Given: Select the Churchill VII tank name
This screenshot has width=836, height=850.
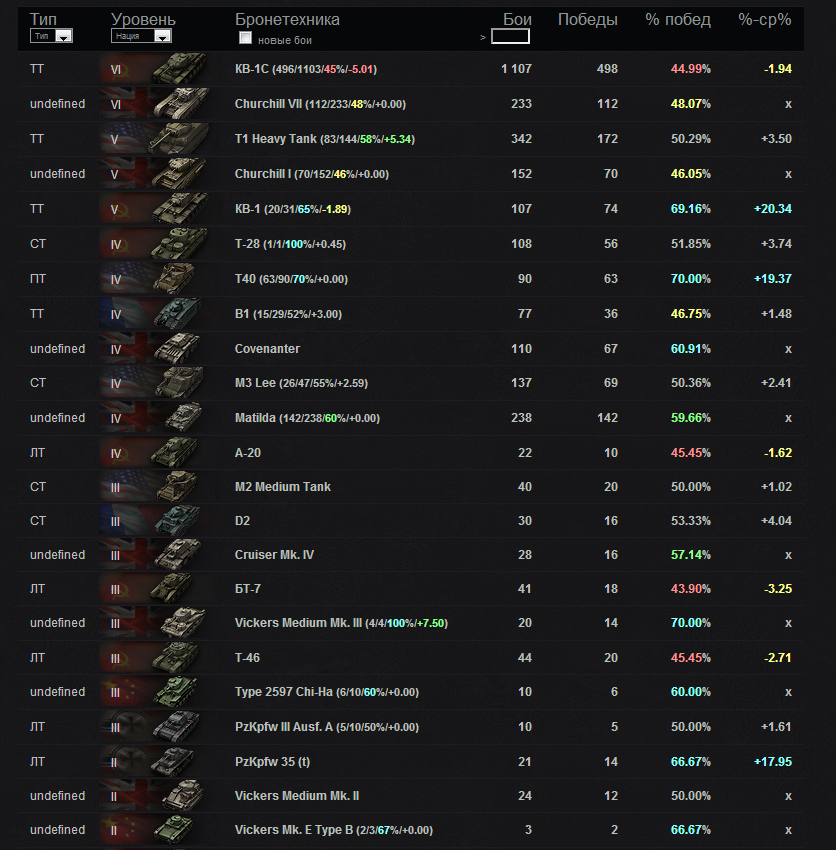Looking at the screenshot, I should [268, 104].
